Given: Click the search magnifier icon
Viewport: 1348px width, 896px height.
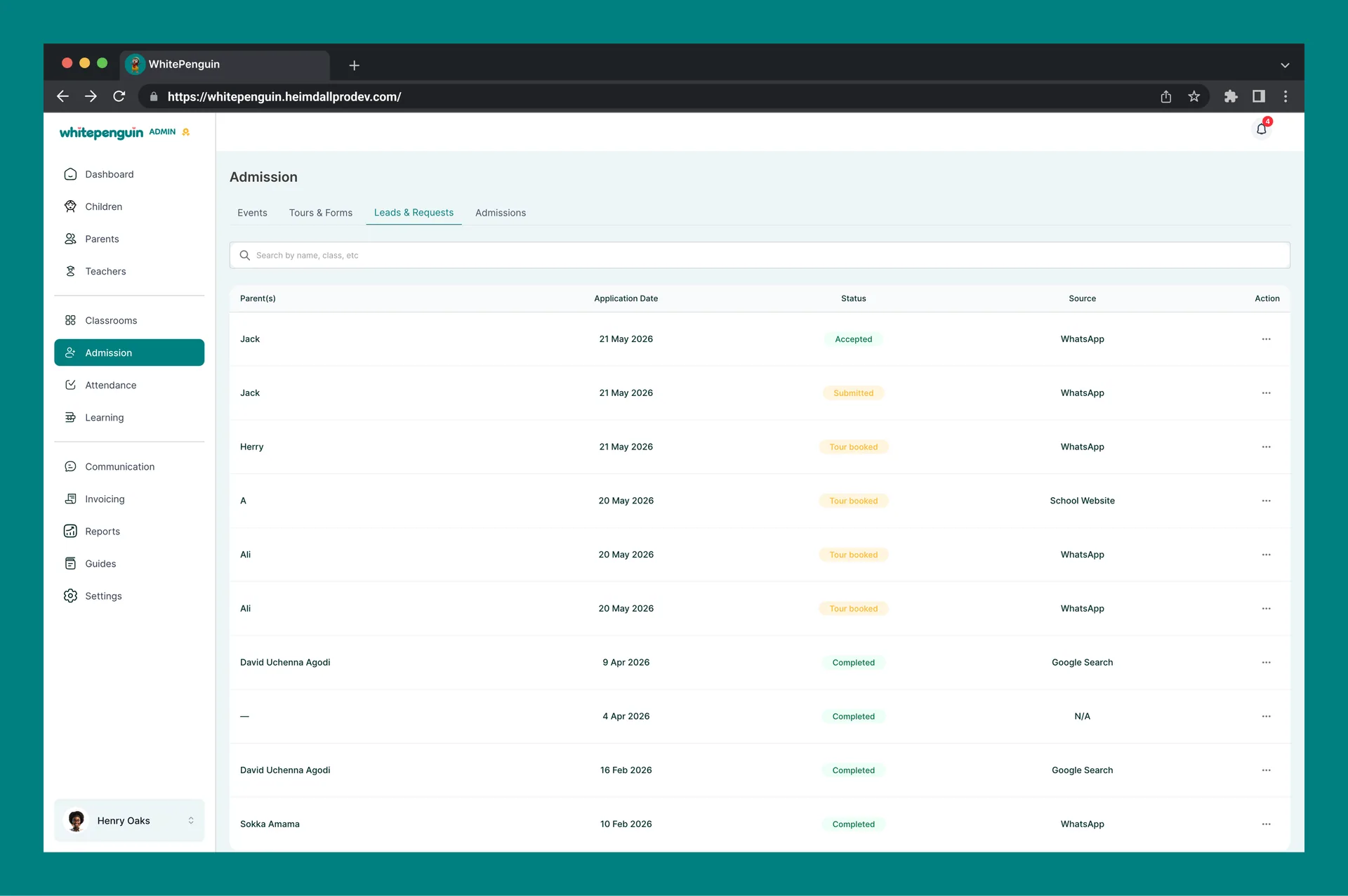Looking at the screenshot, I should 245,255.
